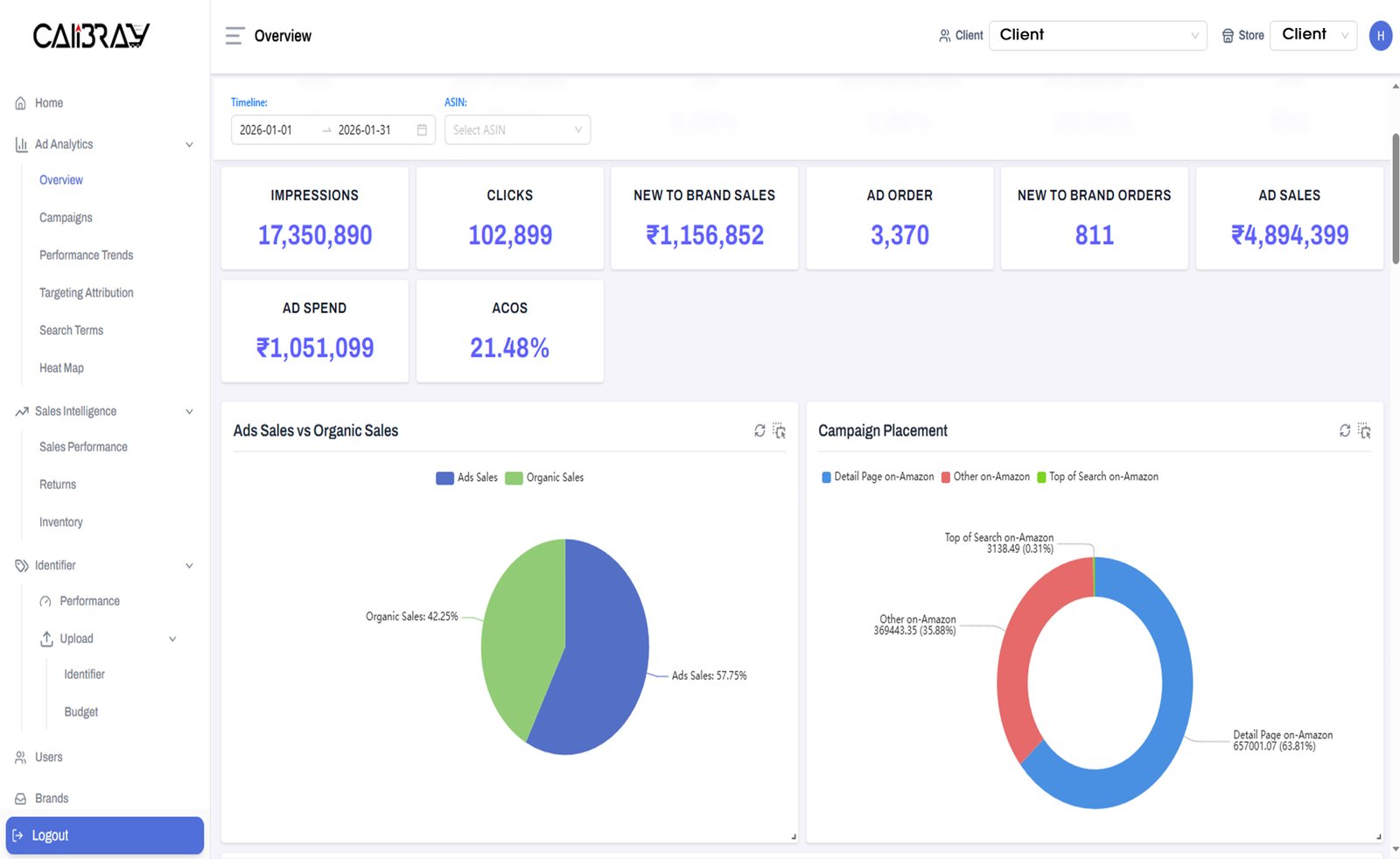Viewport: 1400px width, 859px height.
Task: Toggle Ads Sales legend in pie chart
Action: (467, 478)
